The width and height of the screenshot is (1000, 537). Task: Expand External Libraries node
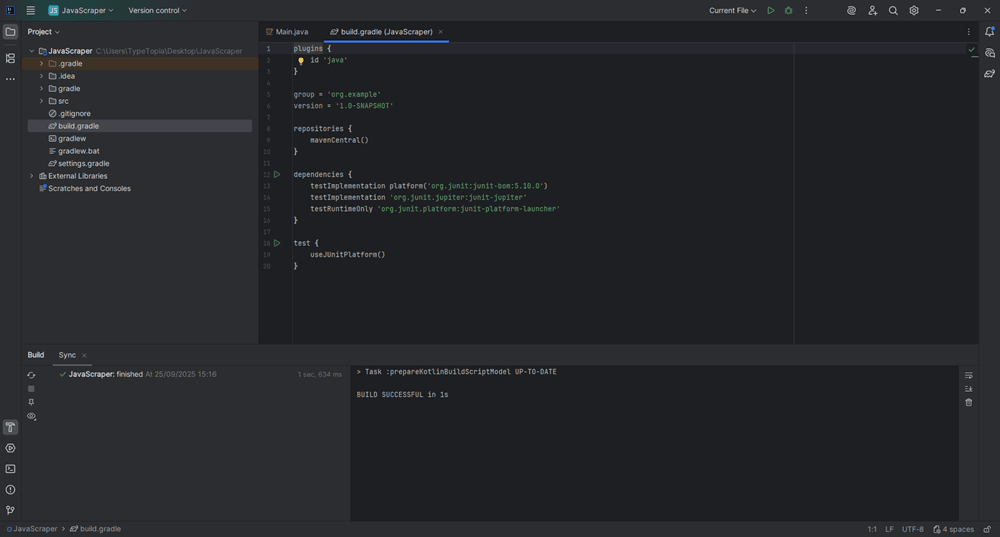[x=31, y=176]
